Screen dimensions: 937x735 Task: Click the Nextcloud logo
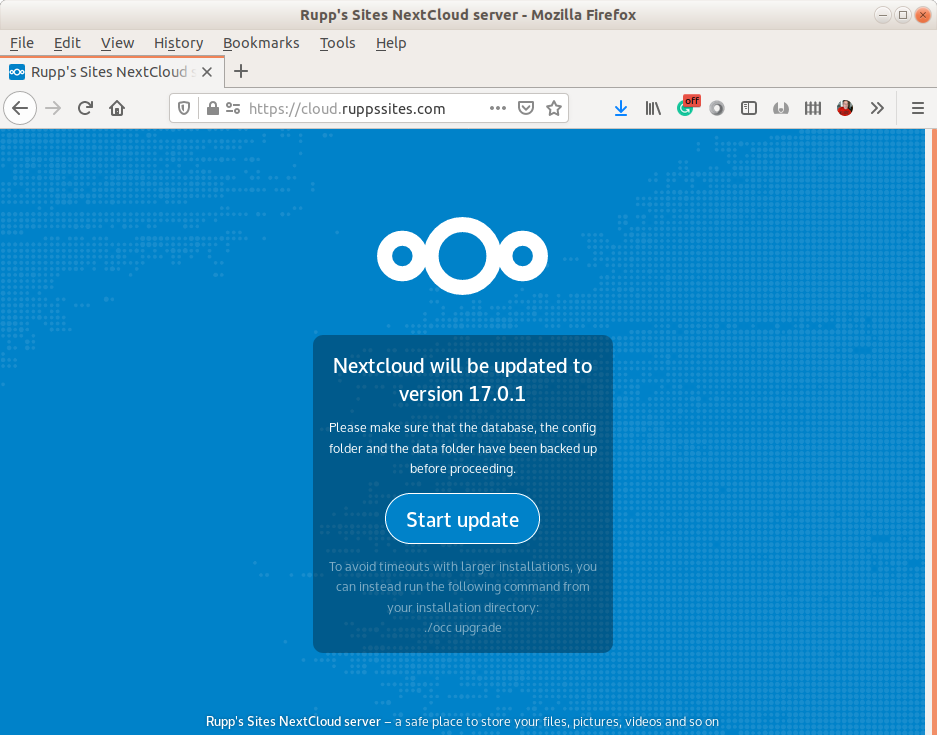click(463, 256)
